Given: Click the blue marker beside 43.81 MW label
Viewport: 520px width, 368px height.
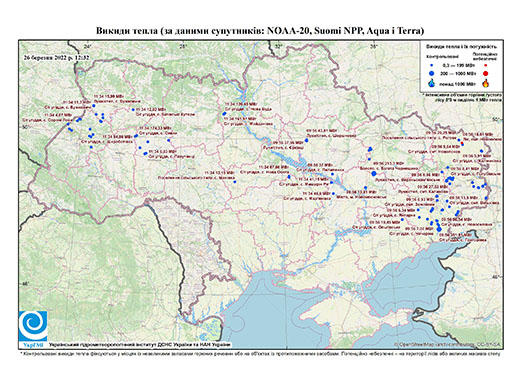Looking at the screenshot, I should (x=306, y=140).
